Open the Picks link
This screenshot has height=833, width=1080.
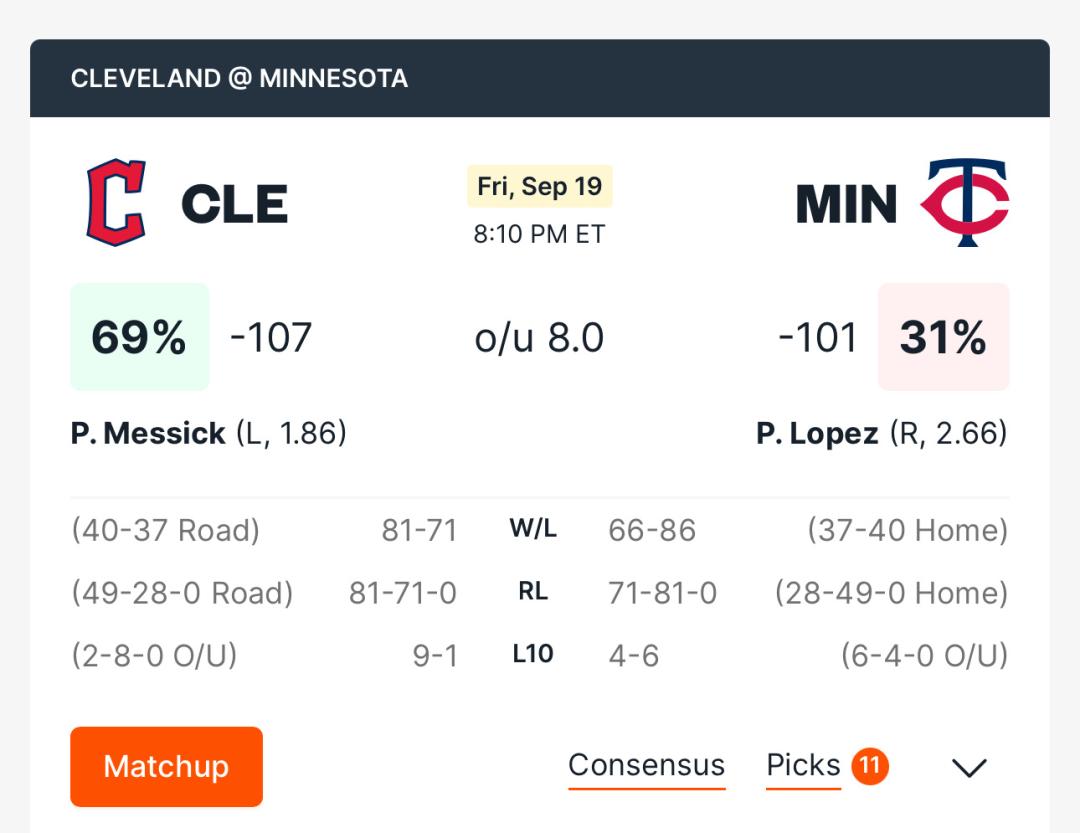pyautogui.click(x=803, y=765)
